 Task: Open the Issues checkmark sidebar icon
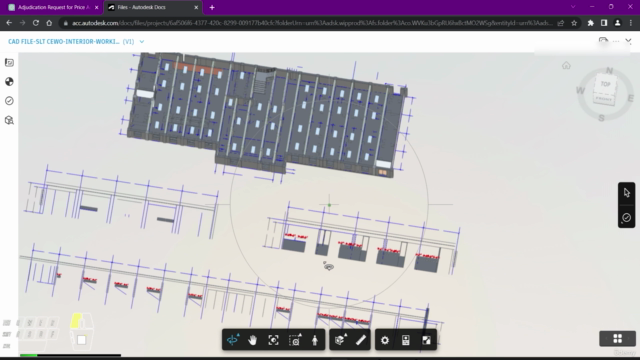[9, 101]
